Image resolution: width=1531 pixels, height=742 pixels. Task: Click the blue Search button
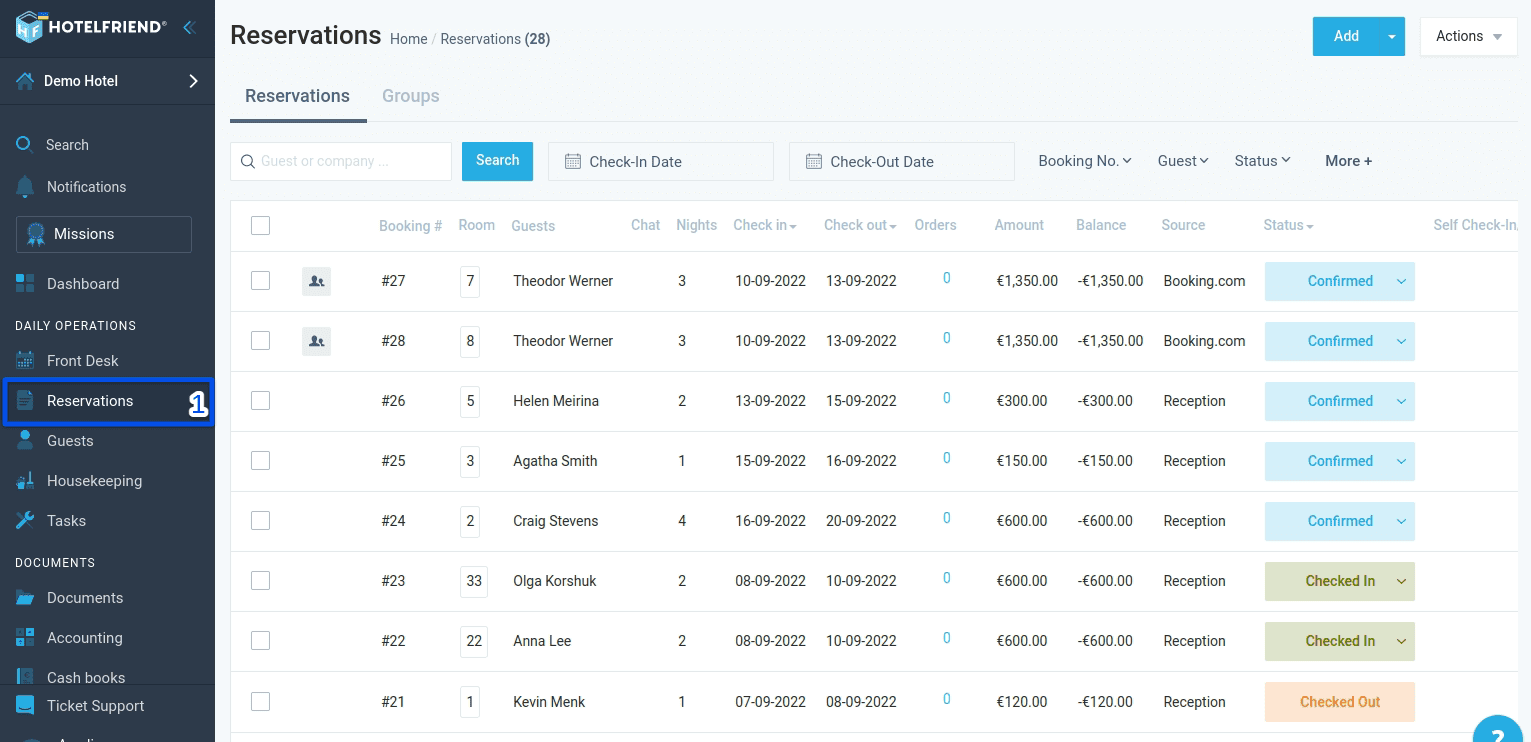pyautogui.click(x=497, y=161)
